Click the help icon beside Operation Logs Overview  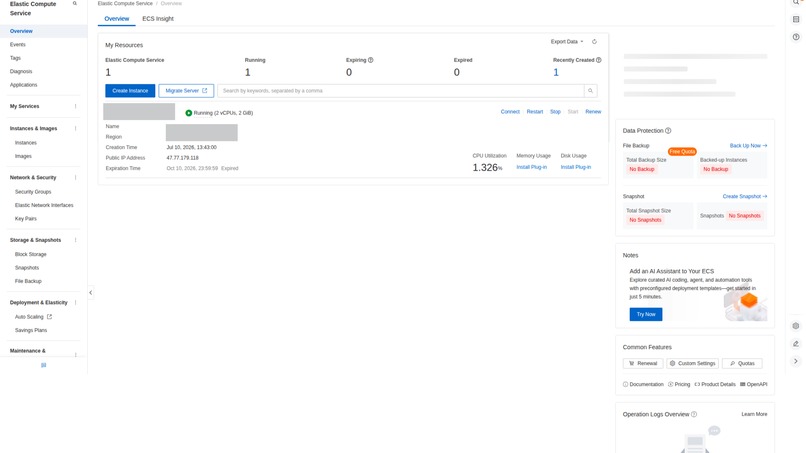tap(694, 414)
